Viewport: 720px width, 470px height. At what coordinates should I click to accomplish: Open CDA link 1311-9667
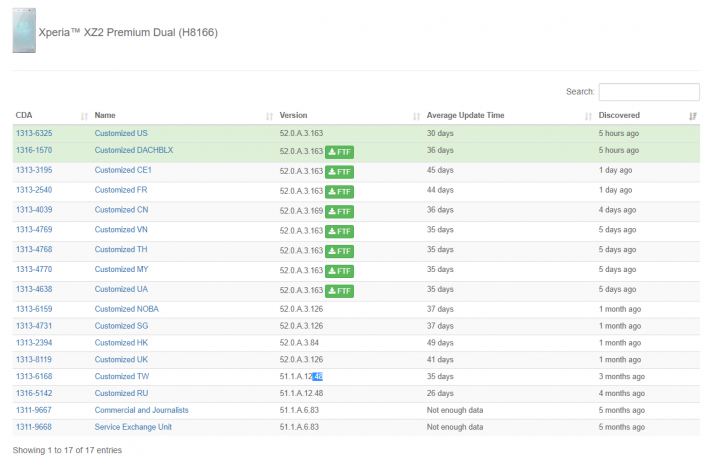(34, 410)
